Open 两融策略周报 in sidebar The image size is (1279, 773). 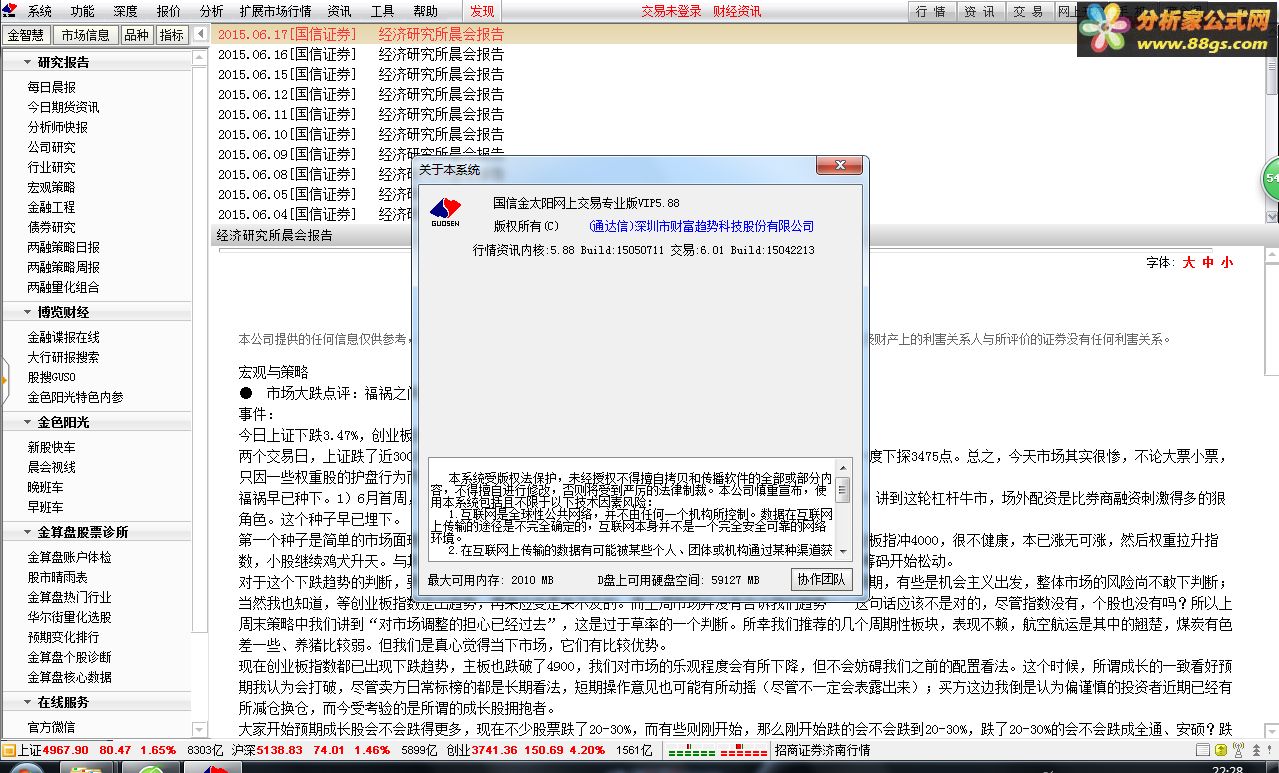[x=63, y=267]
